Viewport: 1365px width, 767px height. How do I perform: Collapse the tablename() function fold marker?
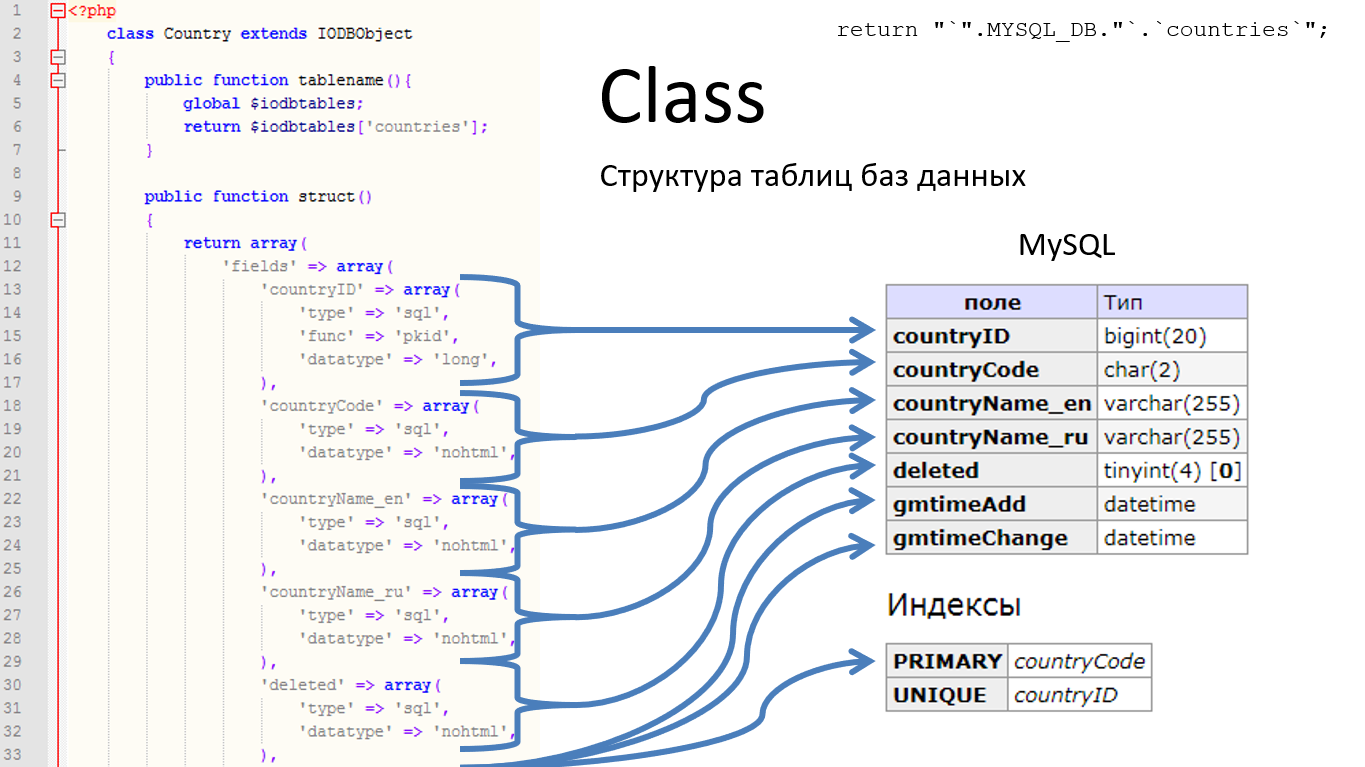58,80
